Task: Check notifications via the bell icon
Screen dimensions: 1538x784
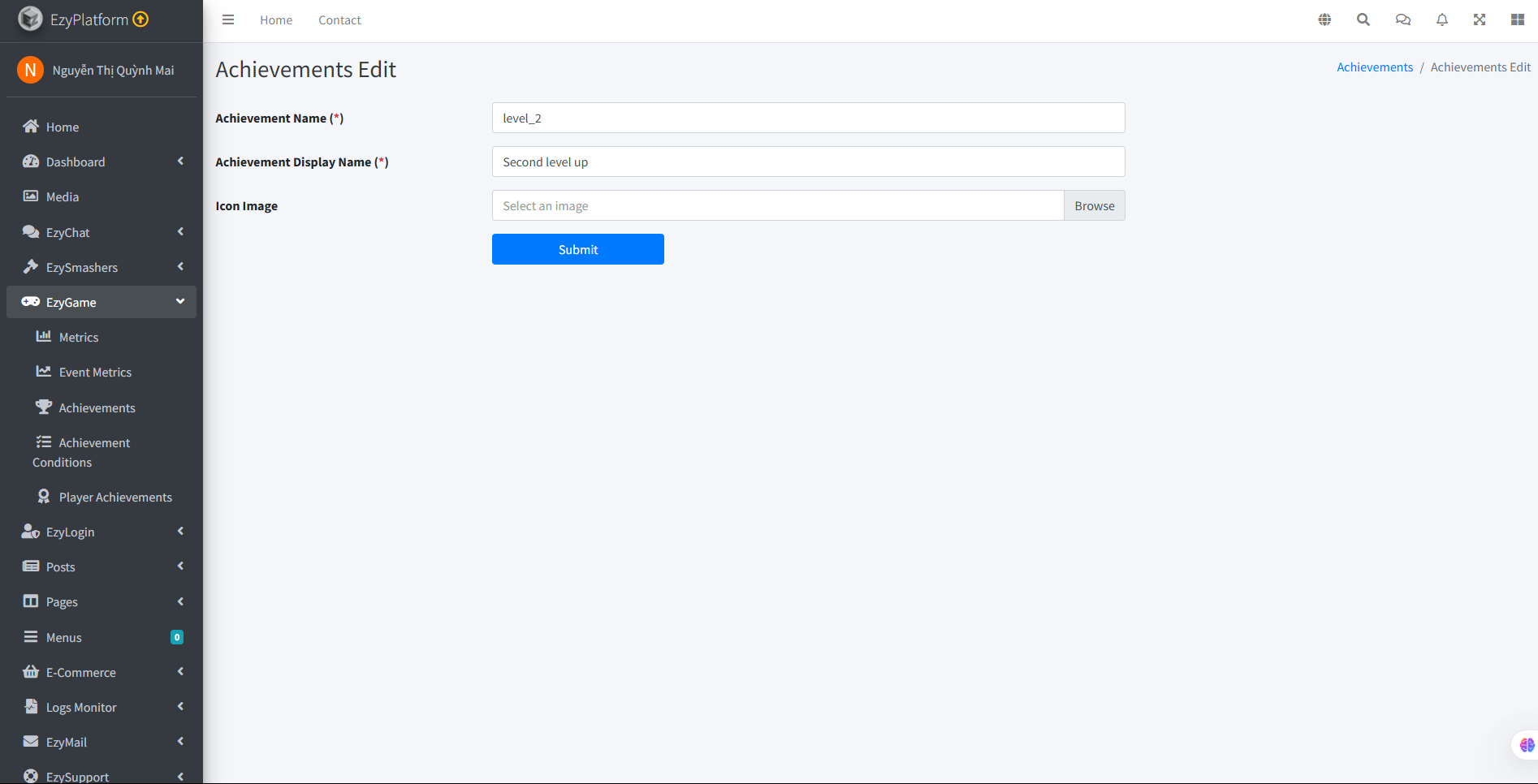Action: [1441, 19]
